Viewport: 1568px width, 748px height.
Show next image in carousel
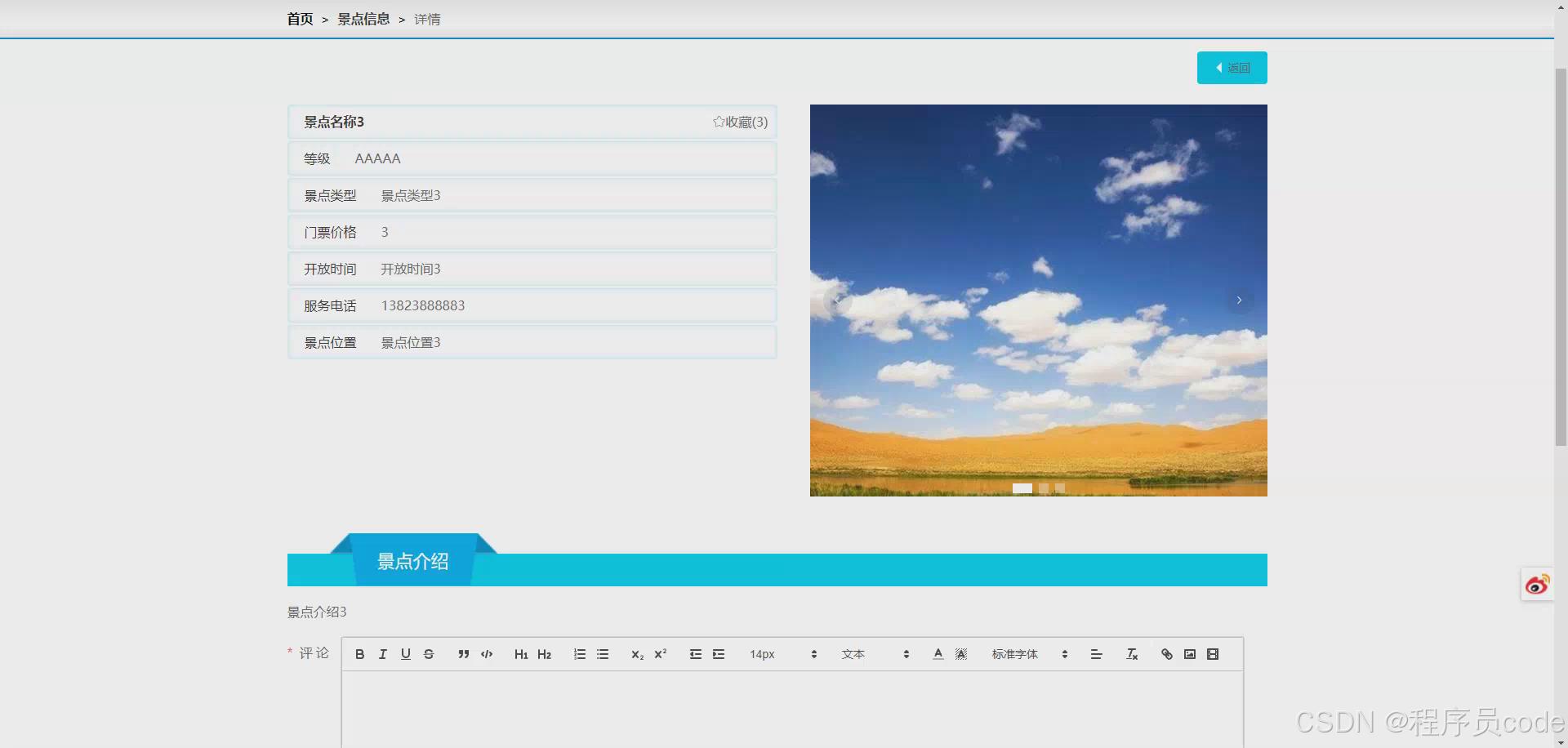pos(1239,301)
